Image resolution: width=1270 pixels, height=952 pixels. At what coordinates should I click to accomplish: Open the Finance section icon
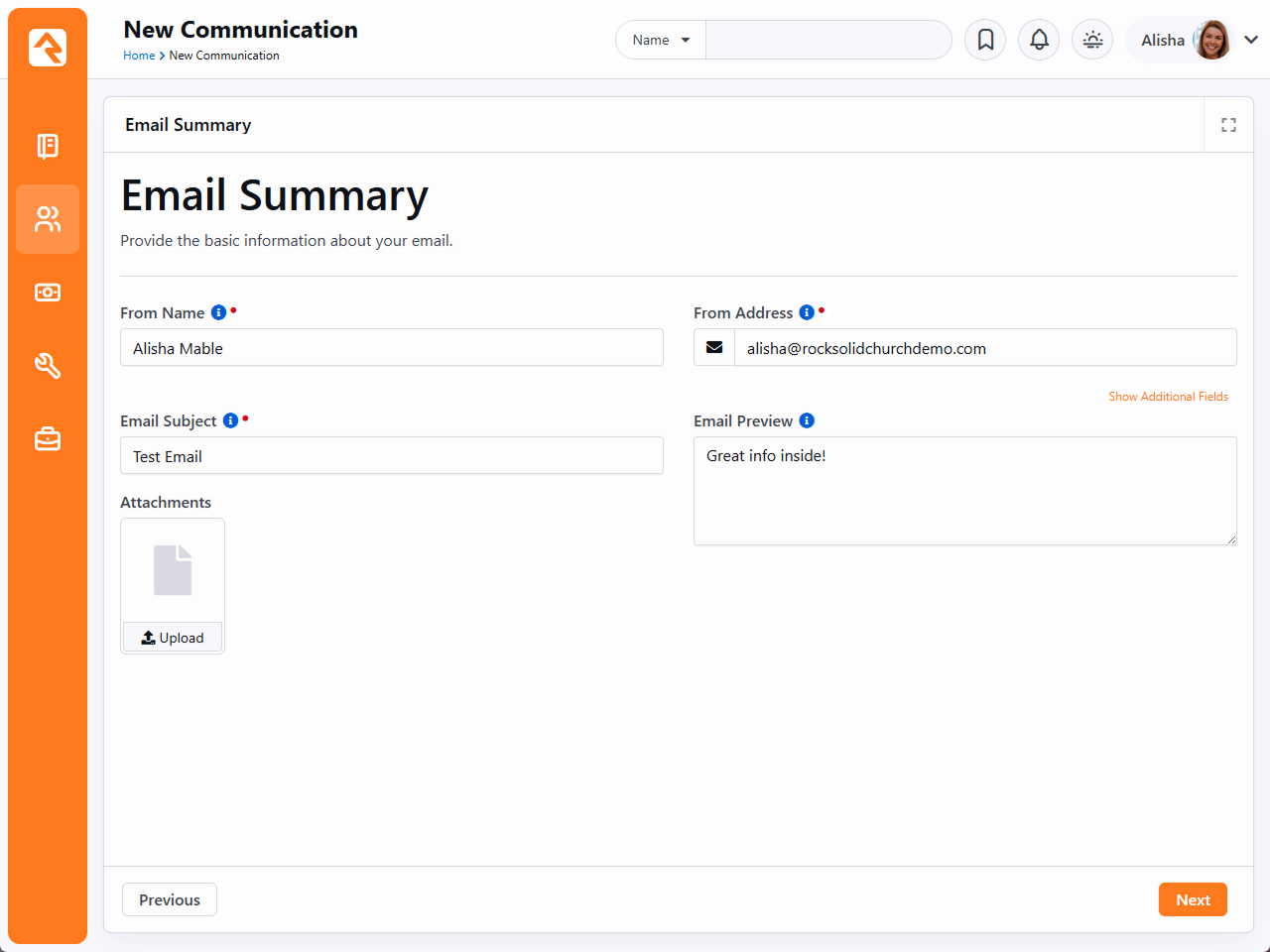point(47,292)
